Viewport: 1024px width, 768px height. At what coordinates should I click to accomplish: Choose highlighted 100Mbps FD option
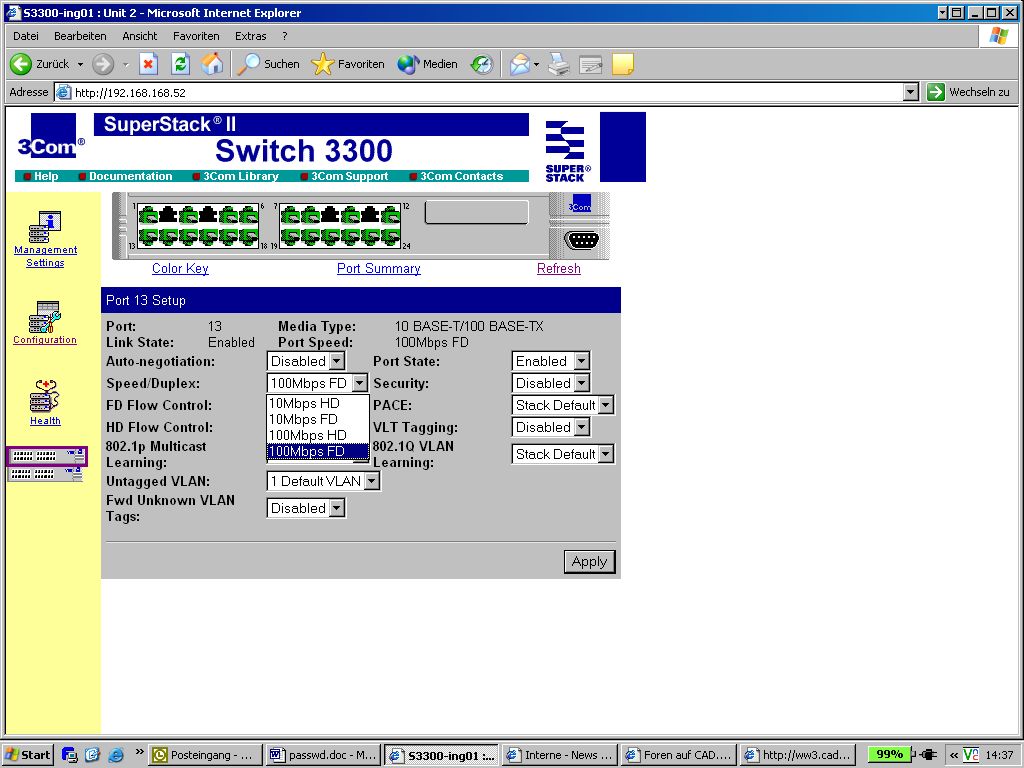click(317, 451)
